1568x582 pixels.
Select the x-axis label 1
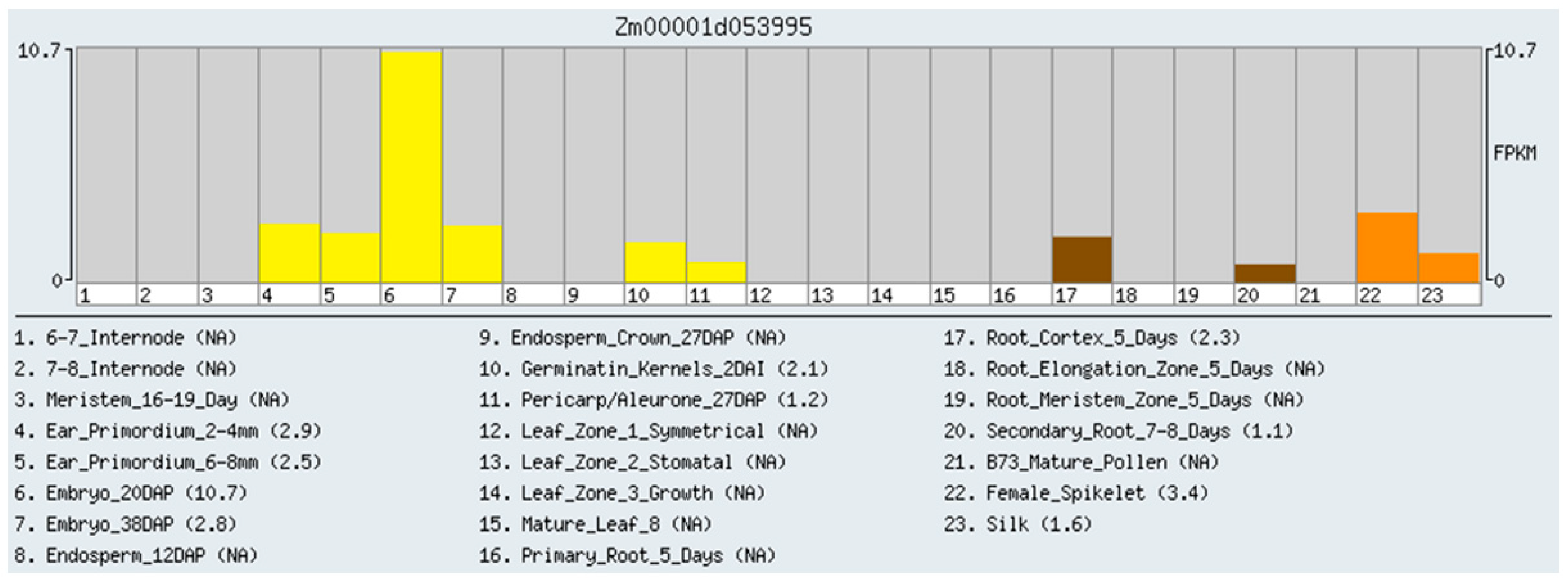click(x=85, y=296)
